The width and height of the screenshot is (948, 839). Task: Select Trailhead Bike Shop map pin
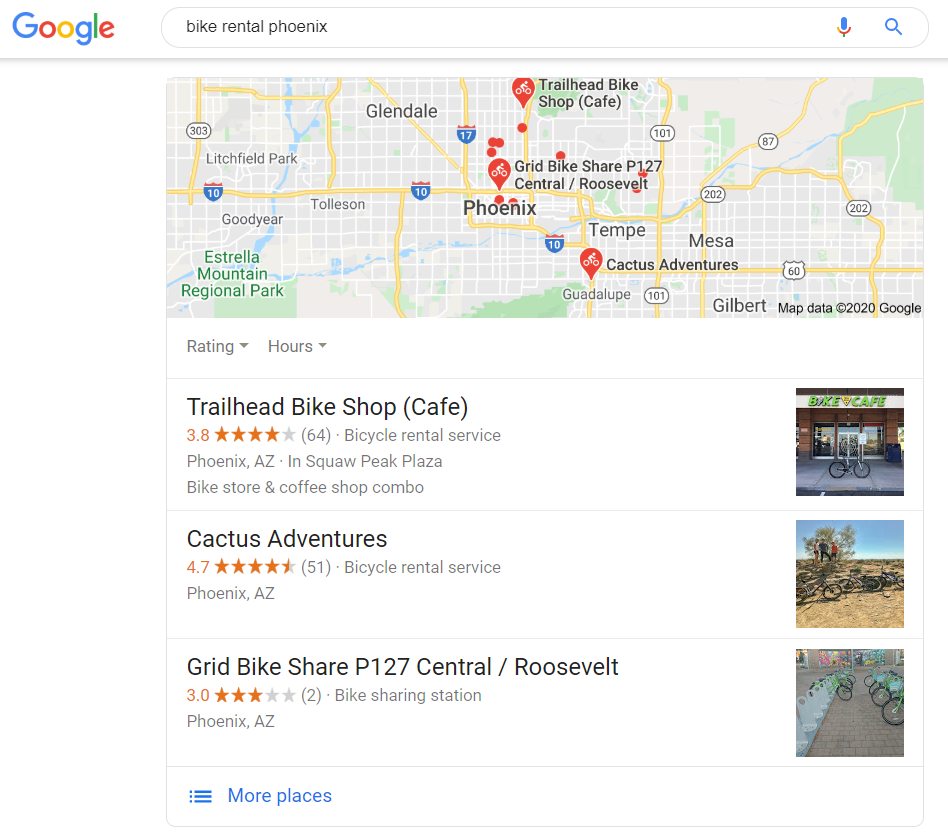pyautogui.click(x=523, y=92)
